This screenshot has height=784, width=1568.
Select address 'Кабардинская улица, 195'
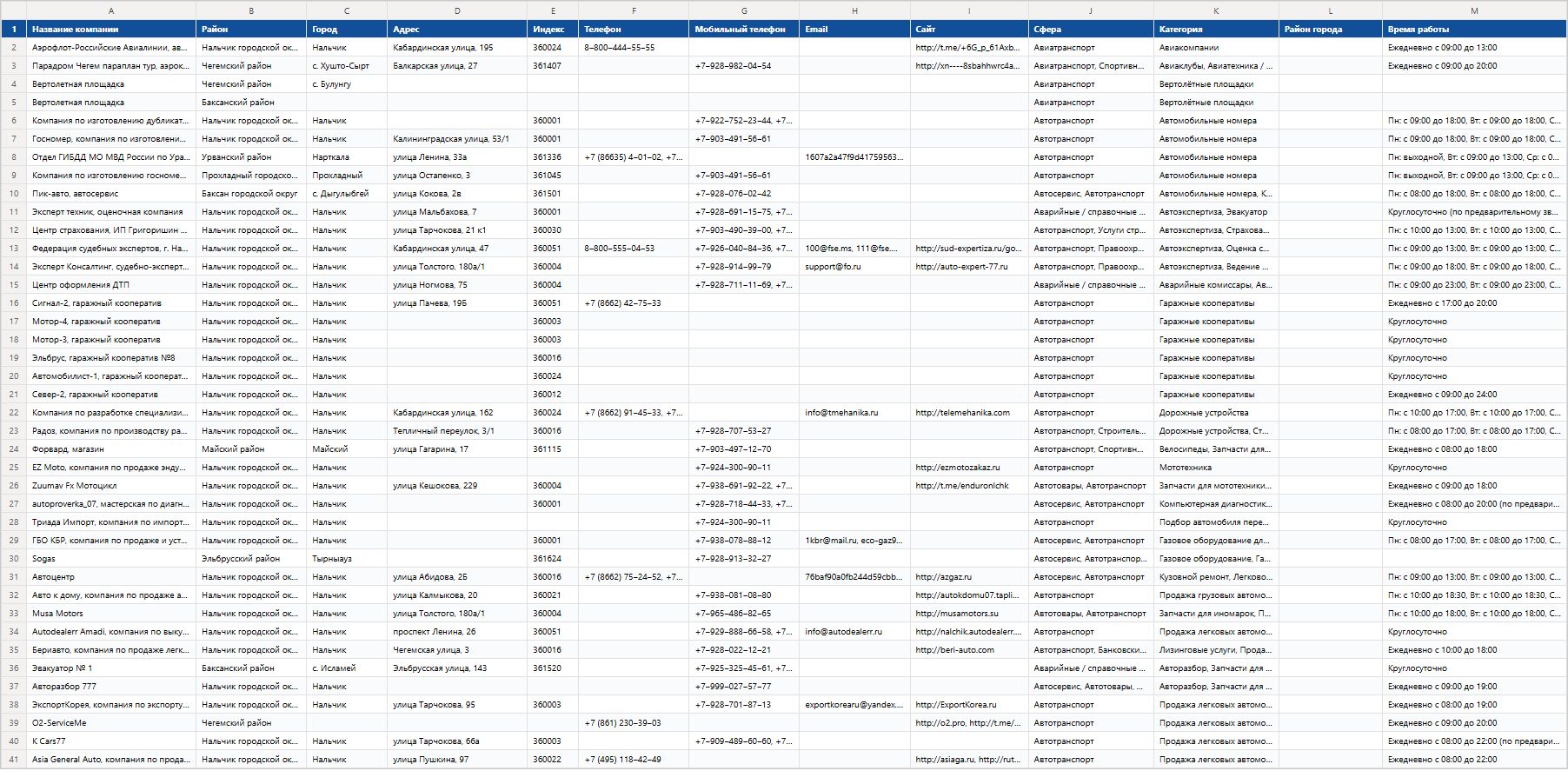pyautogui.click(x=457, y=48)
